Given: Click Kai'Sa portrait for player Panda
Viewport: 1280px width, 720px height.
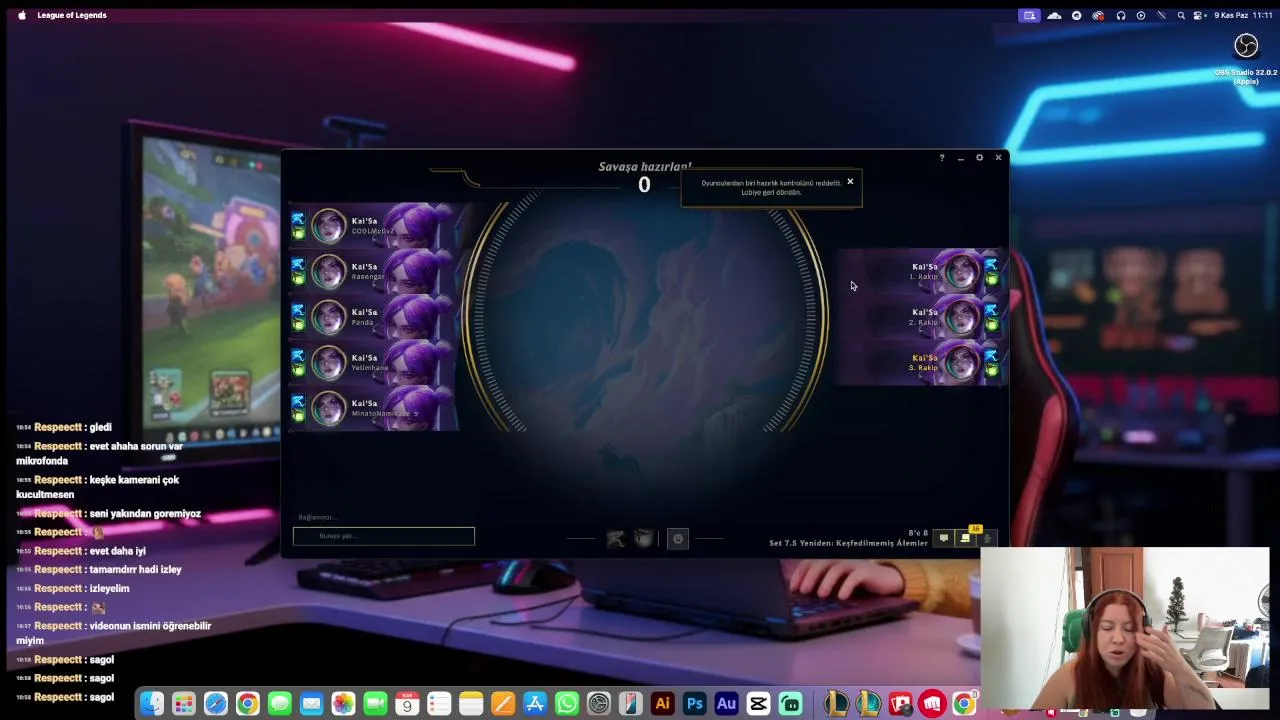Looking at the screenshot, I should tap(328, 317).
